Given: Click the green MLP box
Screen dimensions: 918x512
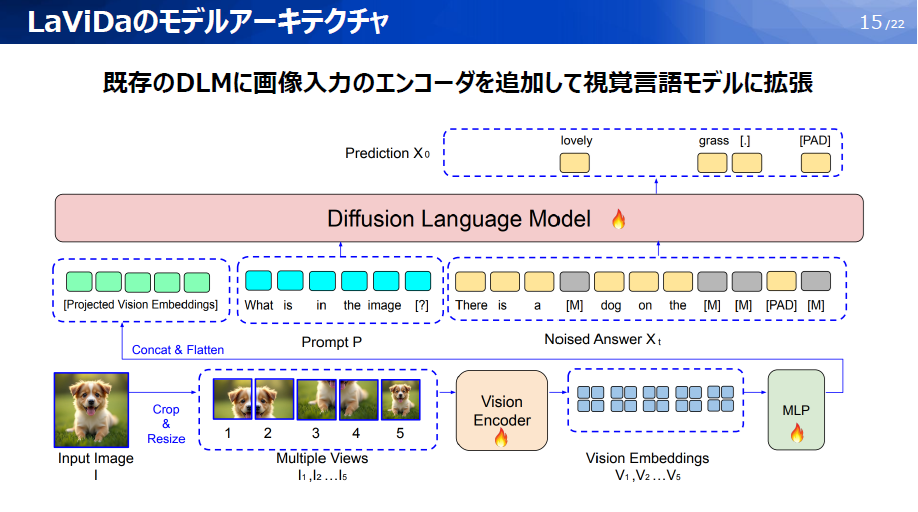Looking at the screenshot, I should [796, 410].
